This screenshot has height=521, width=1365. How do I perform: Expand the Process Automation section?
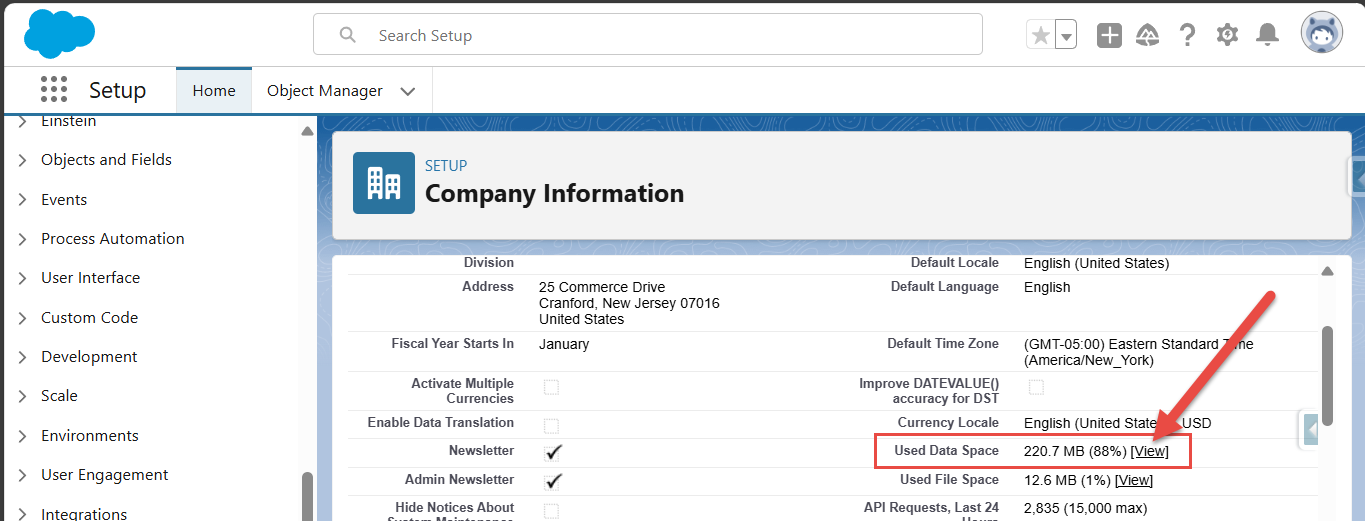(x=22, y=239)
